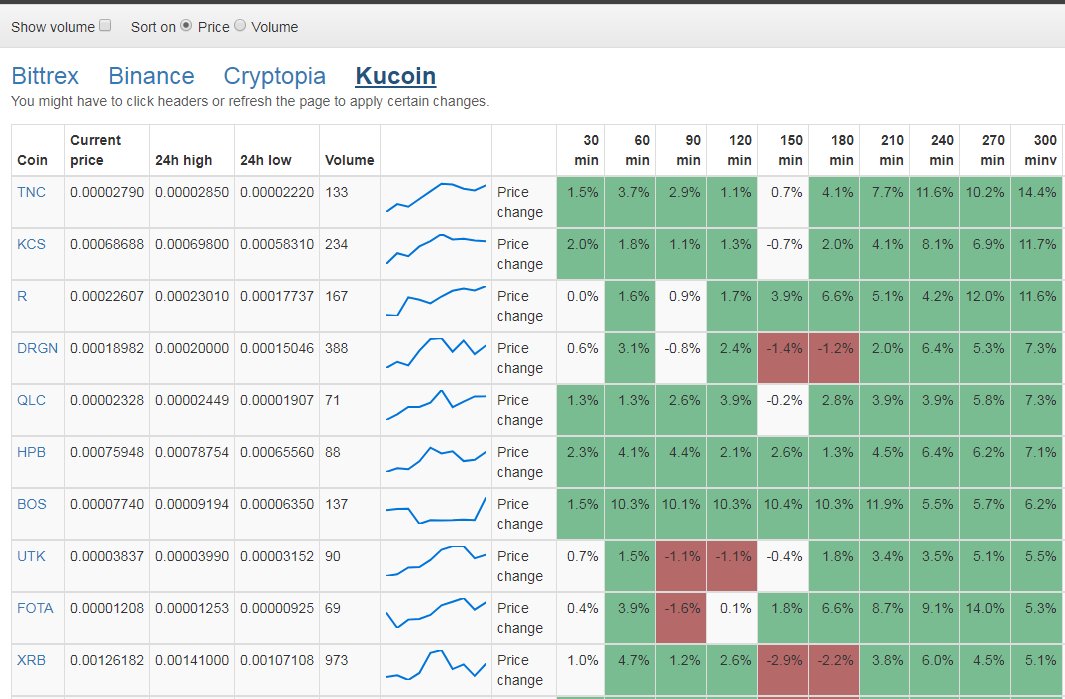Click the XRB sparkline price chart
Viewport: 1065px width, 699px height.
tap(436, 664)
